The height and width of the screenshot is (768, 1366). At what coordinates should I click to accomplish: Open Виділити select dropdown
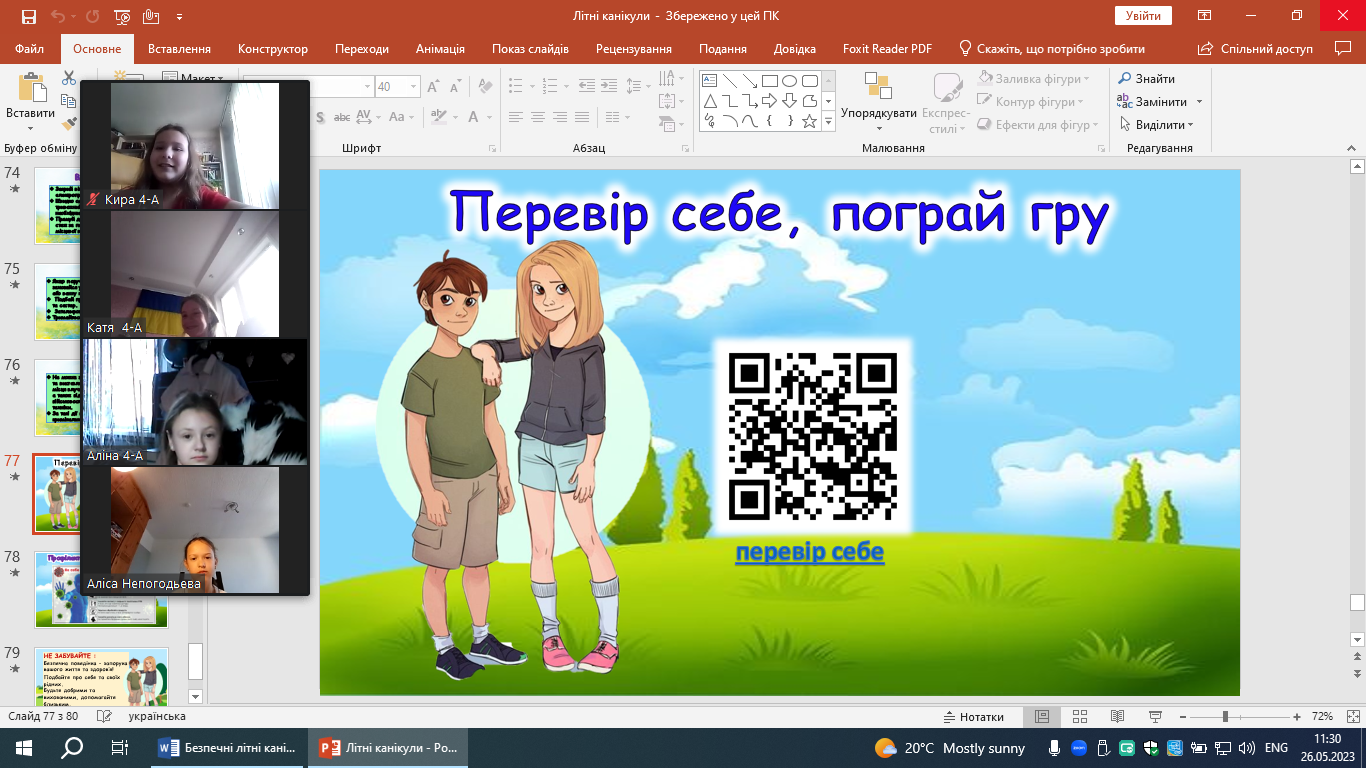click(x=1155, y=125)
